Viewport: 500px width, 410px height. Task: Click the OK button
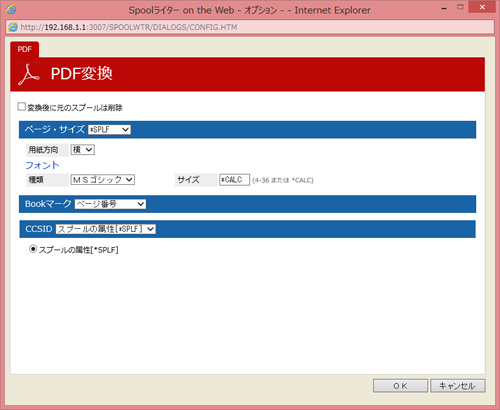click(x=400, y=386)
